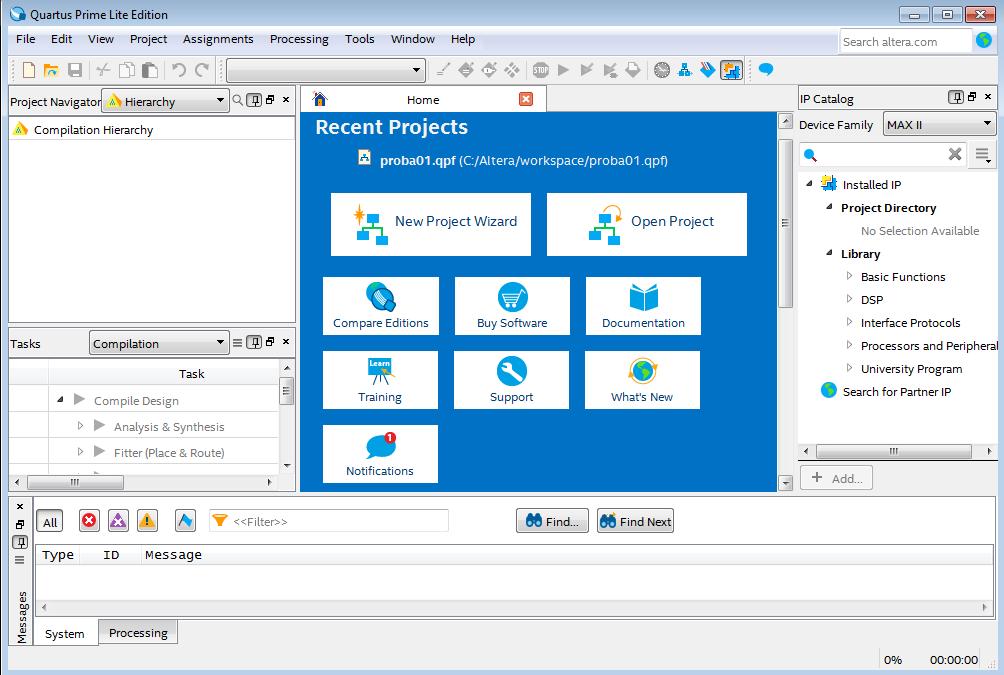Select Compilation Hierarchy in Project Navigator

coord(93,130)
